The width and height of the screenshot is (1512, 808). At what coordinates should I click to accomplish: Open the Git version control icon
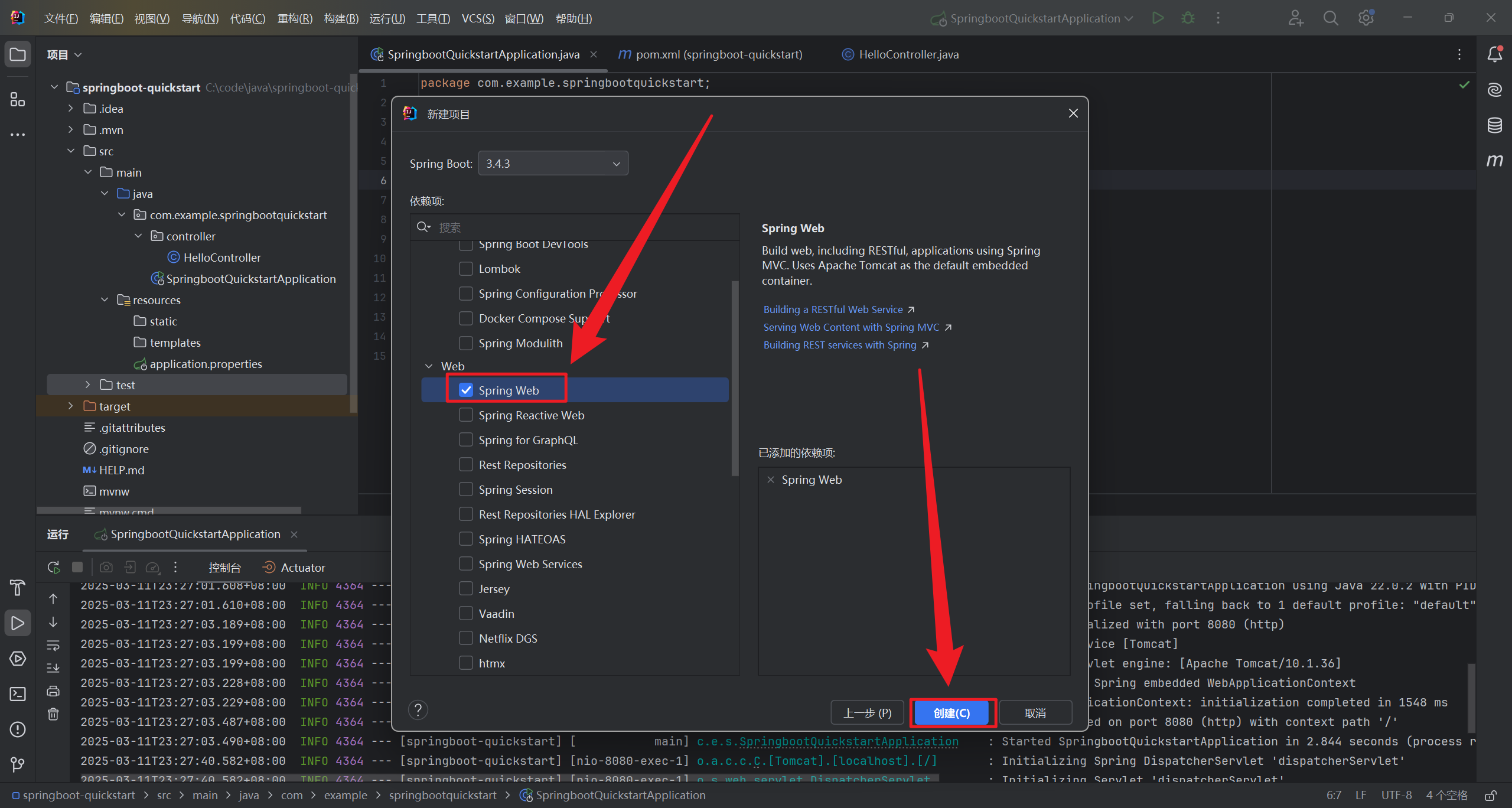(x=18, y=765)
